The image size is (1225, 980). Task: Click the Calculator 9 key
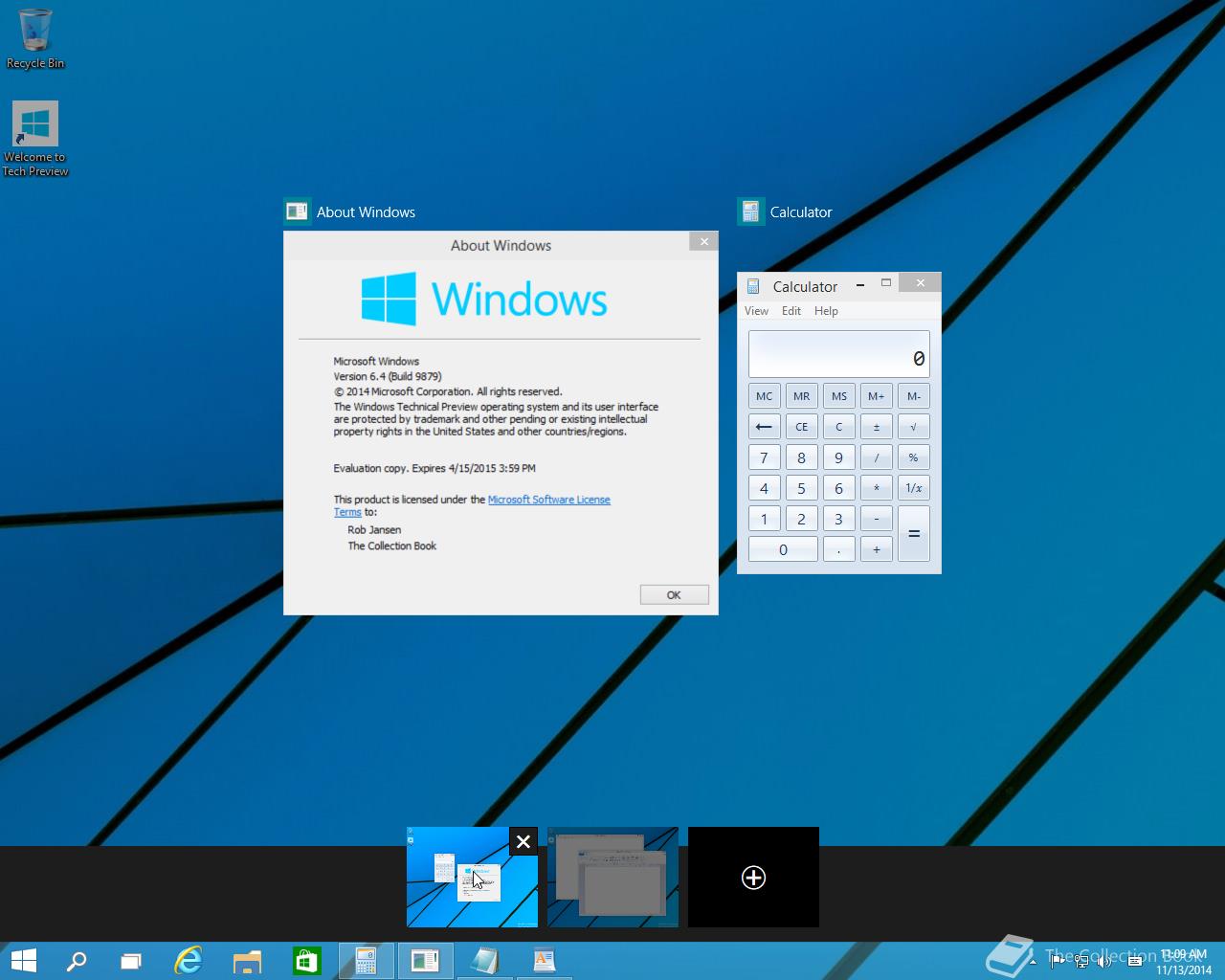pyautogui.click(x=839, y=457)
